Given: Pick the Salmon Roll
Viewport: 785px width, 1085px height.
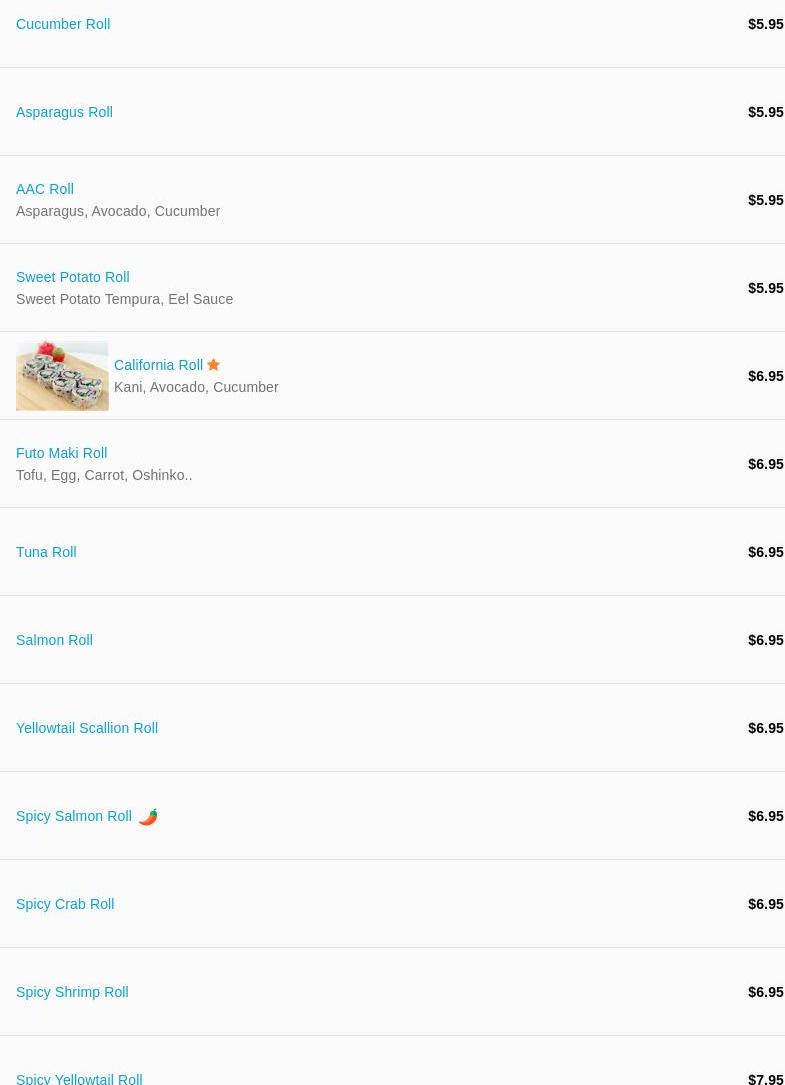Looking at the screenshot, I should tap(55, 640).
